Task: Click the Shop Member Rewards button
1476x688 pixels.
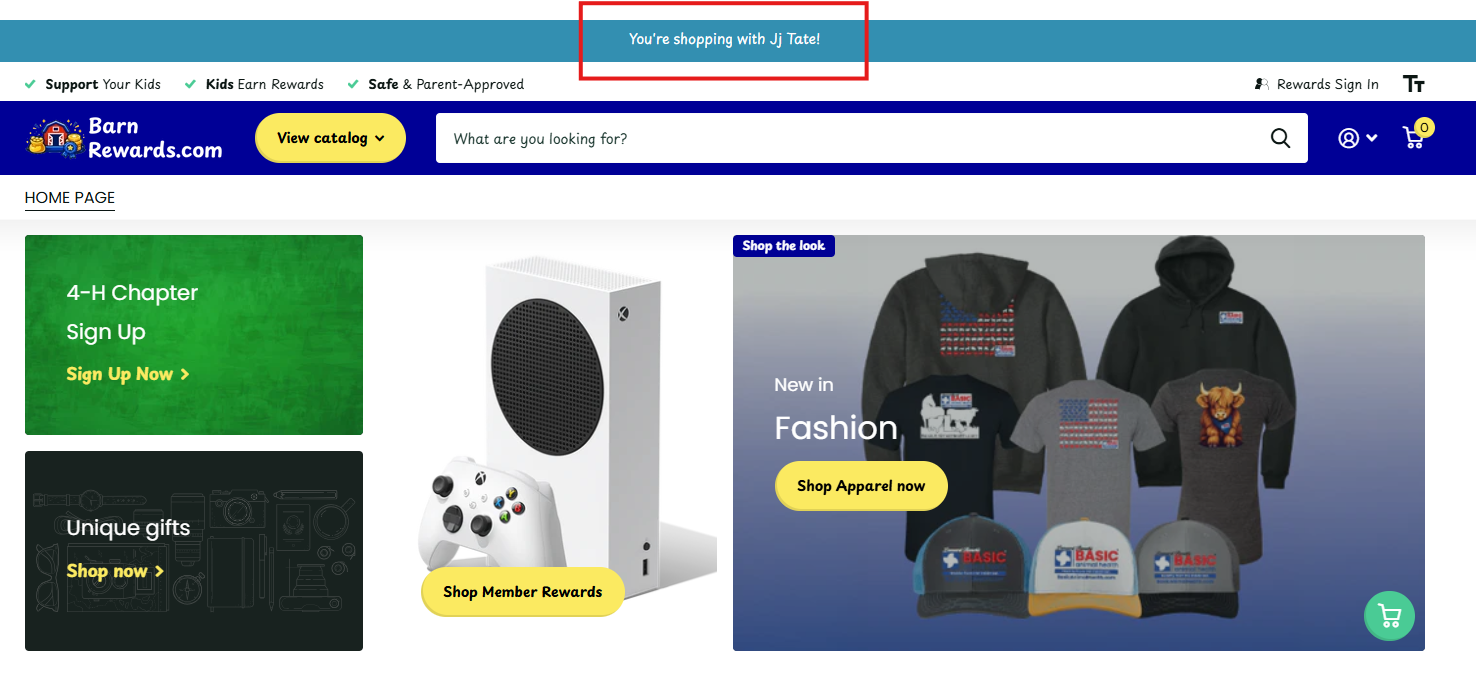Action: click(522, 592)
